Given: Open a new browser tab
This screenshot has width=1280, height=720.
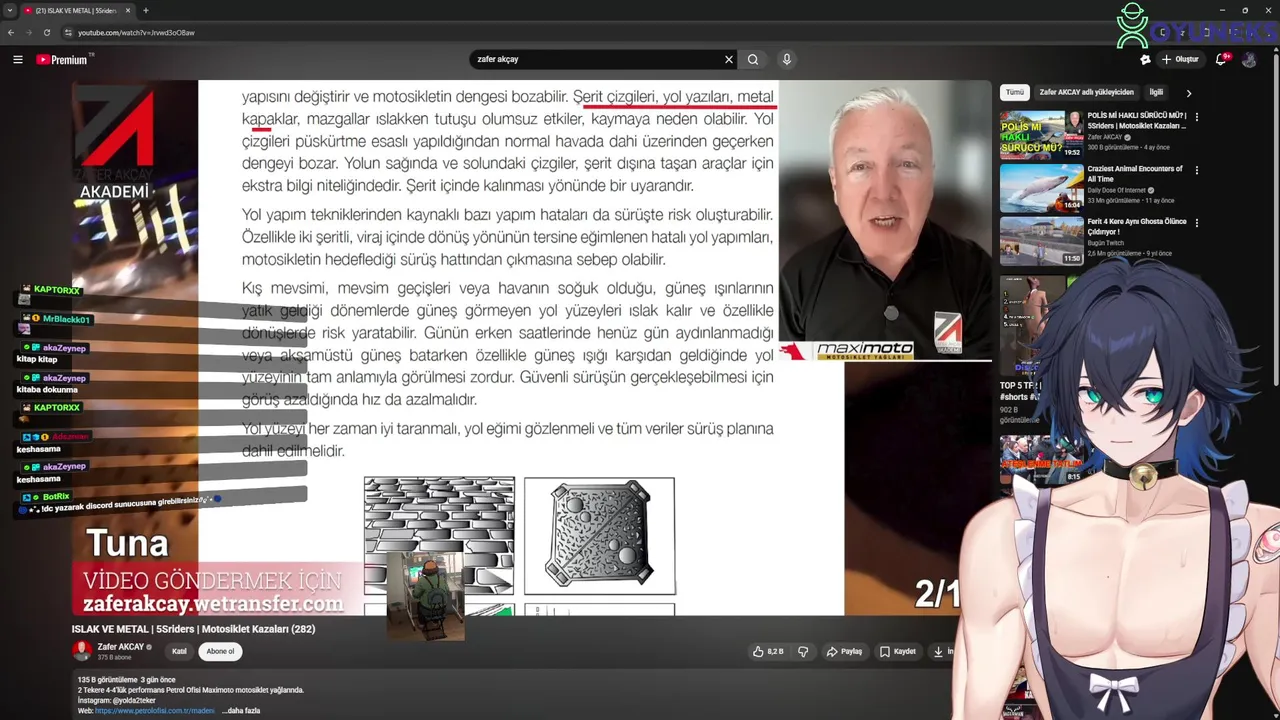Looking at the screenshot, I should (145, 10).
